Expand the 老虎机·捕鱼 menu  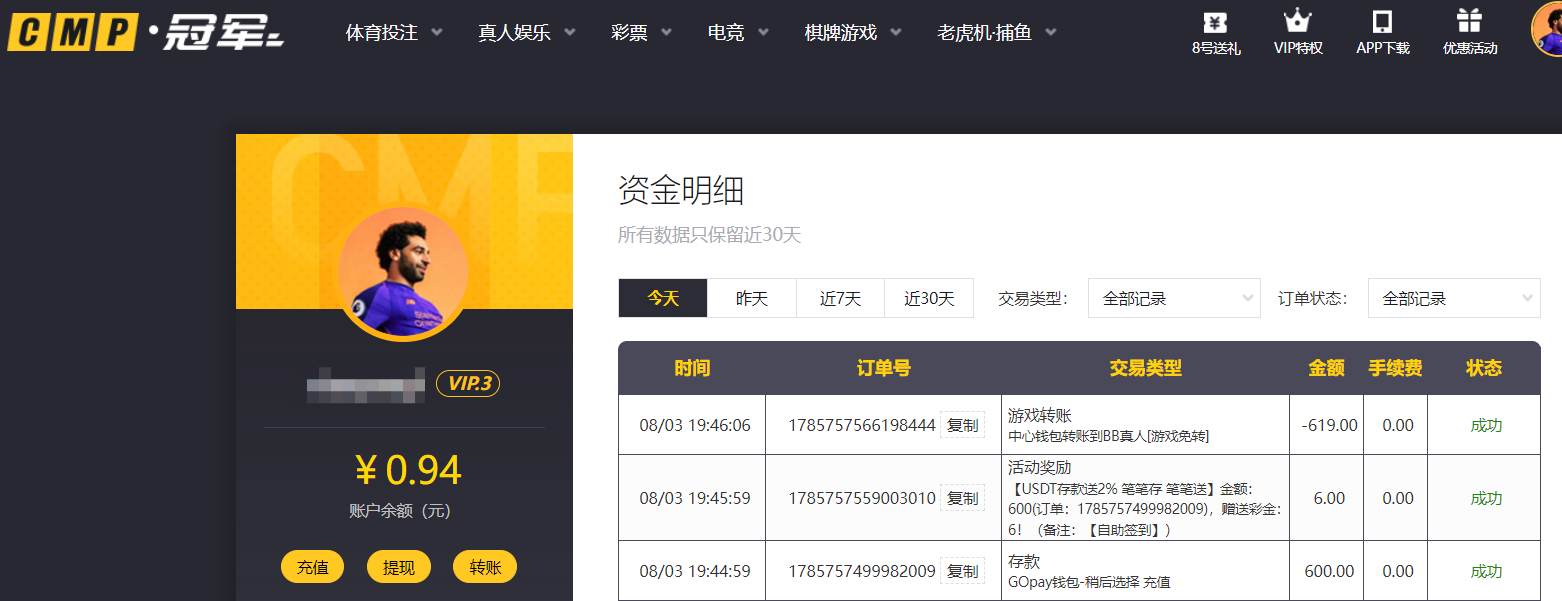[x=997, y=32]
